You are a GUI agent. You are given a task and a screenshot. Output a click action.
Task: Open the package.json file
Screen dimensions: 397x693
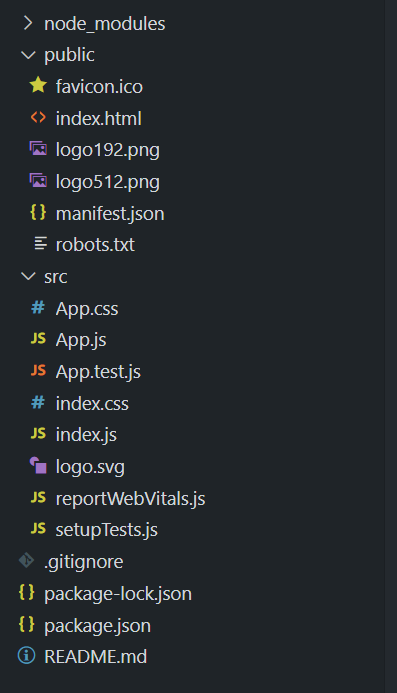pyautogui.click(x=98, y=626)
